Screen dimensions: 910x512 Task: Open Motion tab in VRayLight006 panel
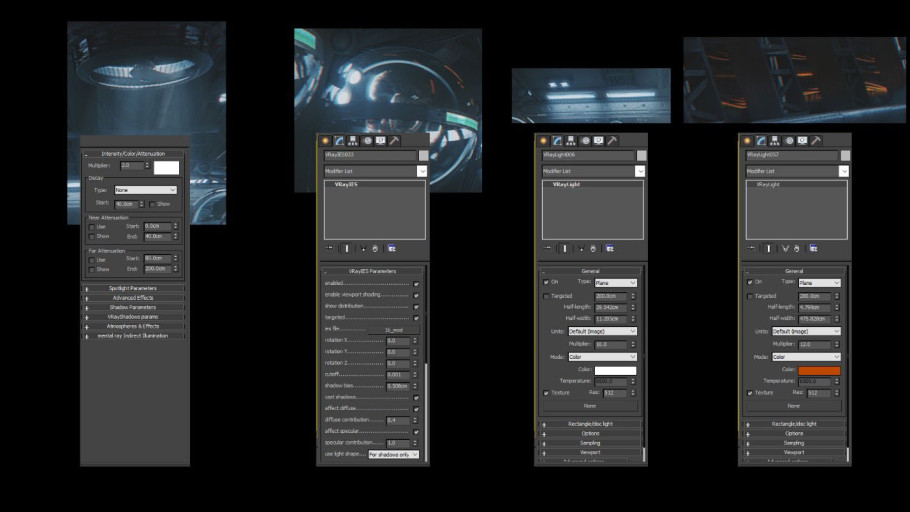pyautogui.click(x=585, y=140)
